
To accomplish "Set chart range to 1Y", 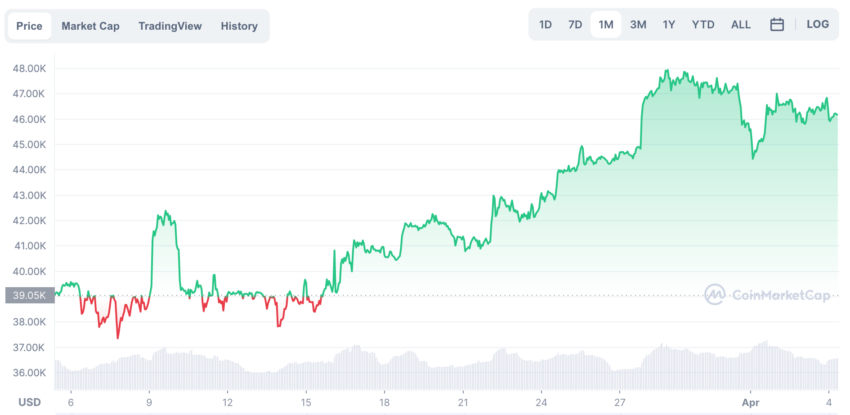I will [669, 25].
